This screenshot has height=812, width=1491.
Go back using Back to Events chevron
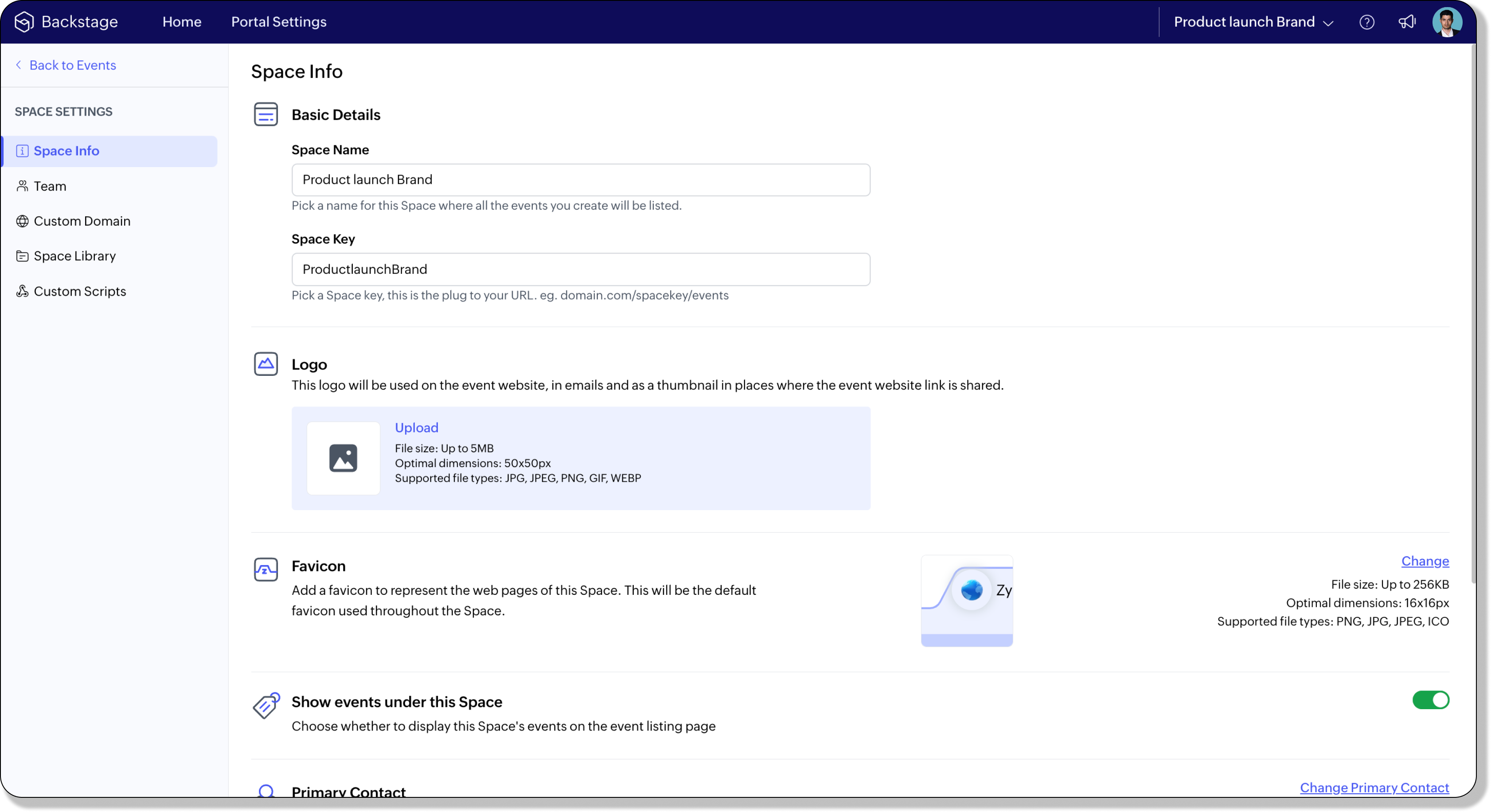pos(19,65)
